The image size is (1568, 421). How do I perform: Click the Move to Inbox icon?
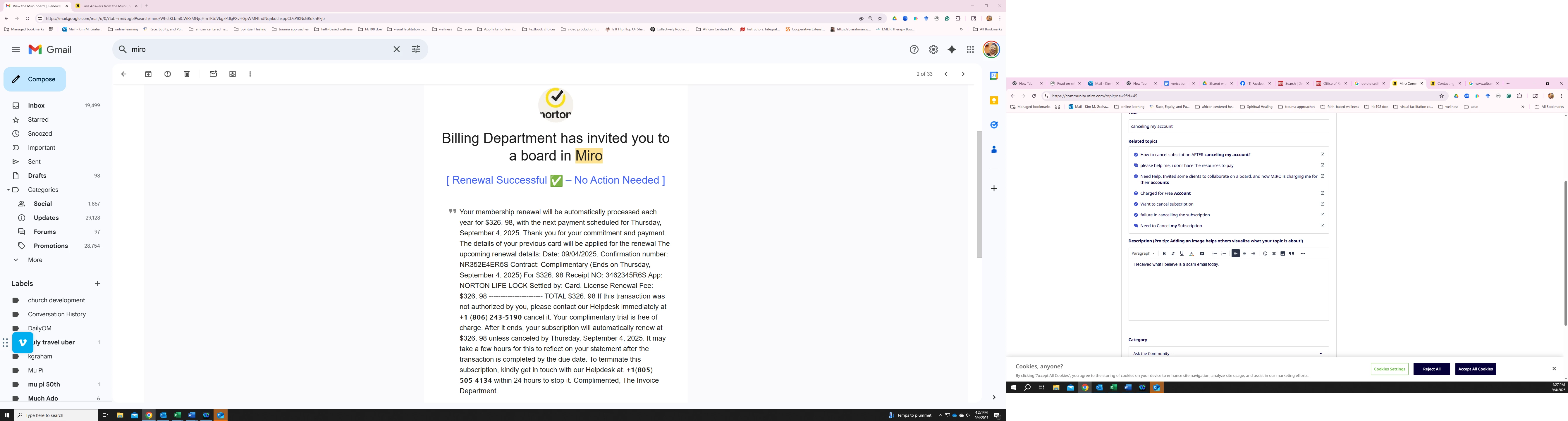coord(233,74)
